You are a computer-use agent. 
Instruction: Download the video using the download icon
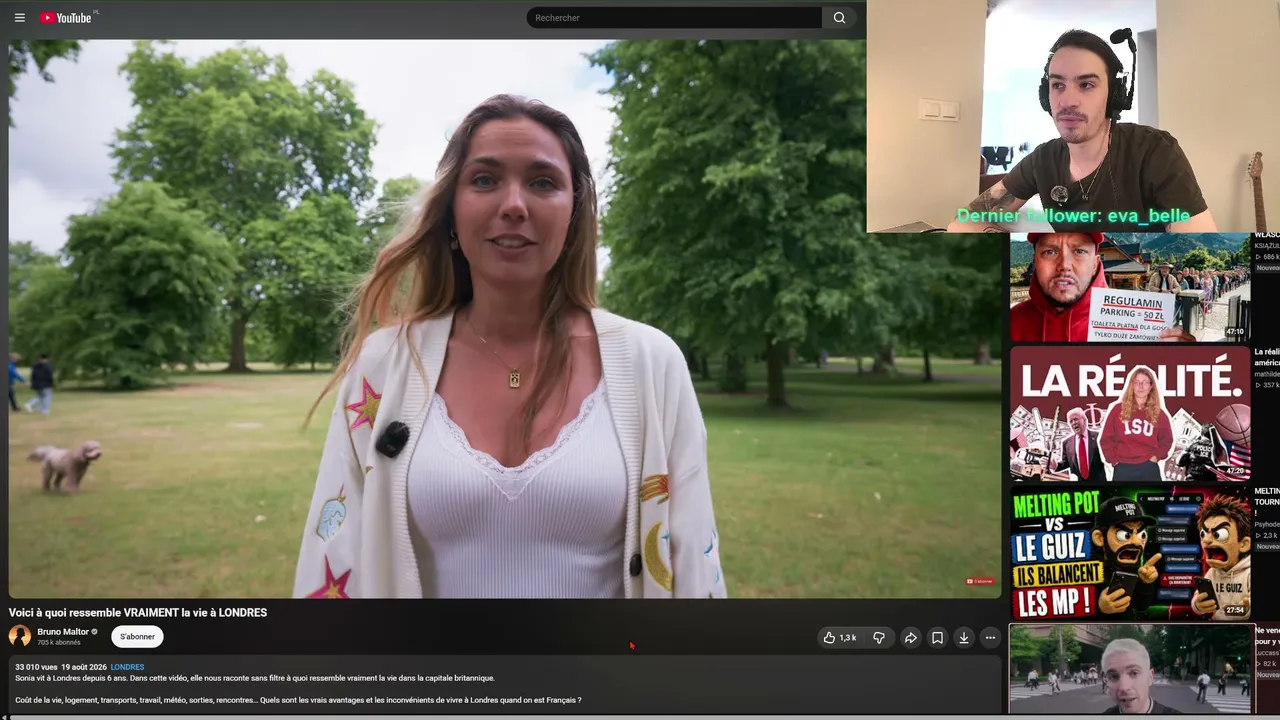coord(964,638)
